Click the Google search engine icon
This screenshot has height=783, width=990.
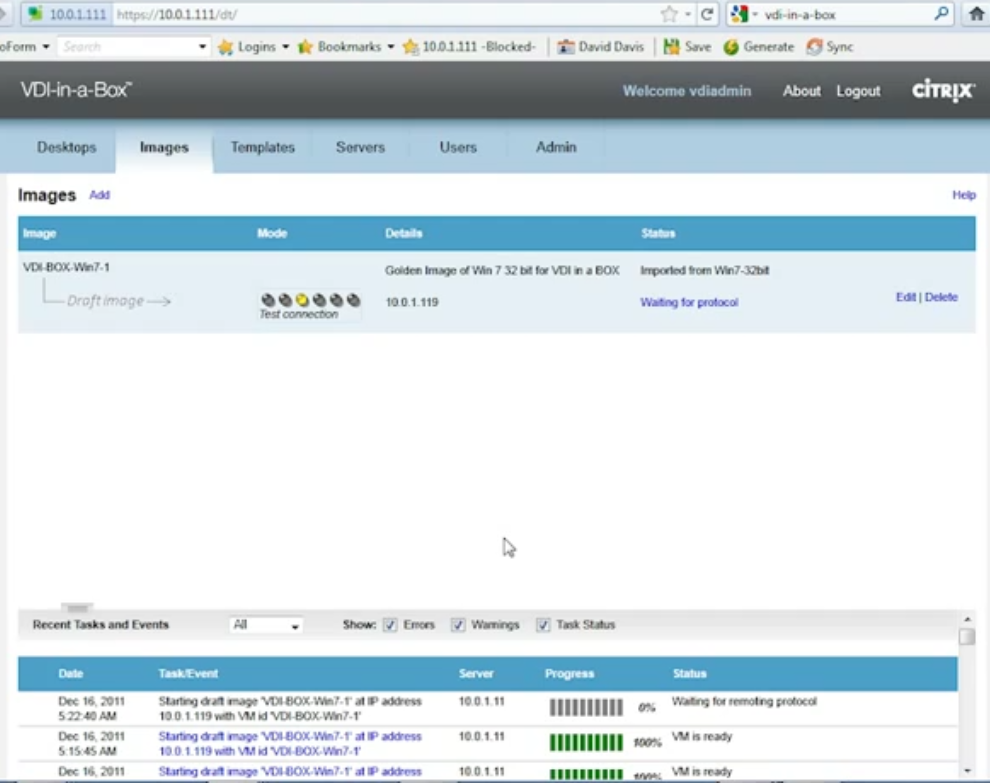point(739,14)
